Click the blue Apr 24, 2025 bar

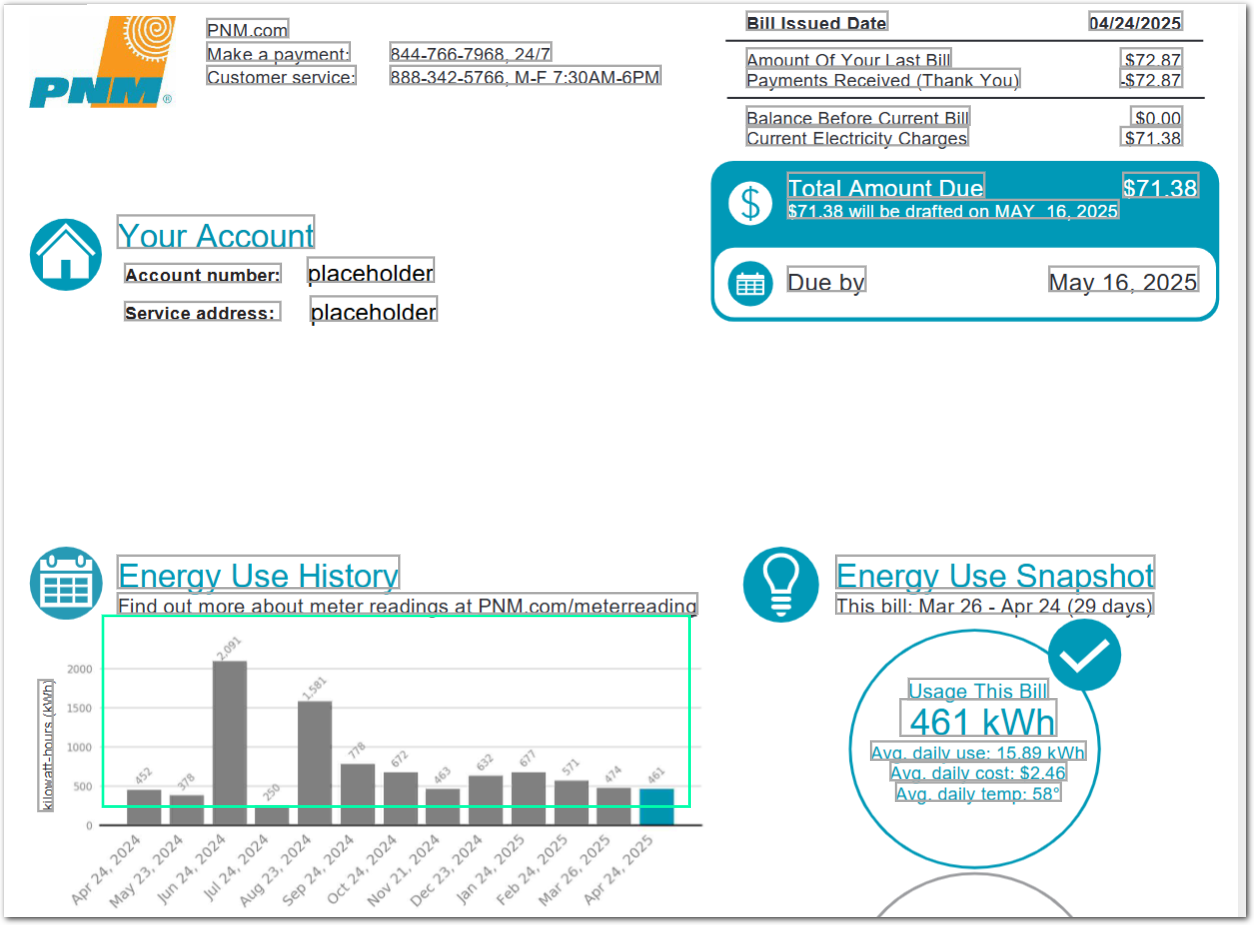click(x=657, y=807)
